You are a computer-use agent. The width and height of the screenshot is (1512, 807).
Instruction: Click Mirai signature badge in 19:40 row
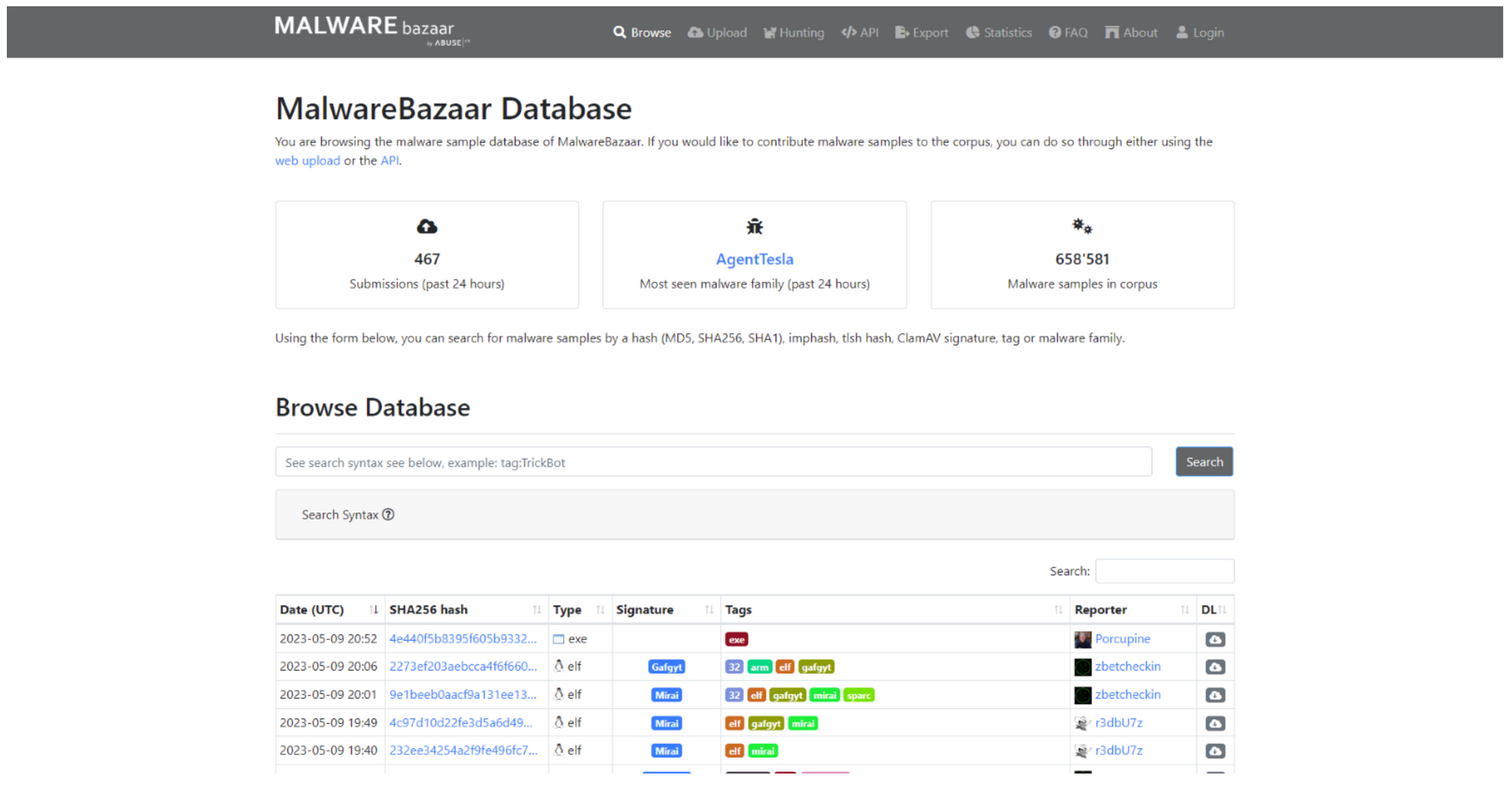tap(666, 751)
